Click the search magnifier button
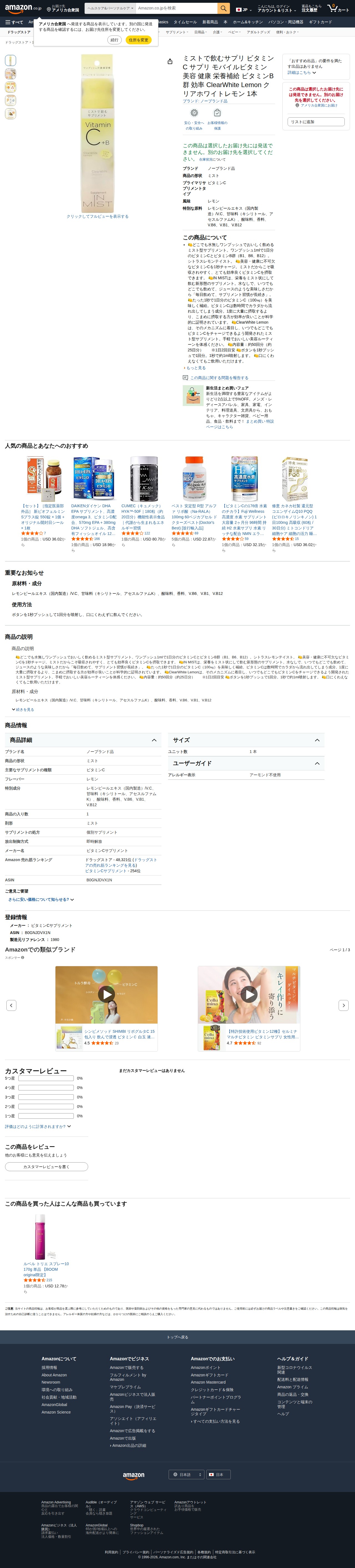 click(x=224, y=9)
